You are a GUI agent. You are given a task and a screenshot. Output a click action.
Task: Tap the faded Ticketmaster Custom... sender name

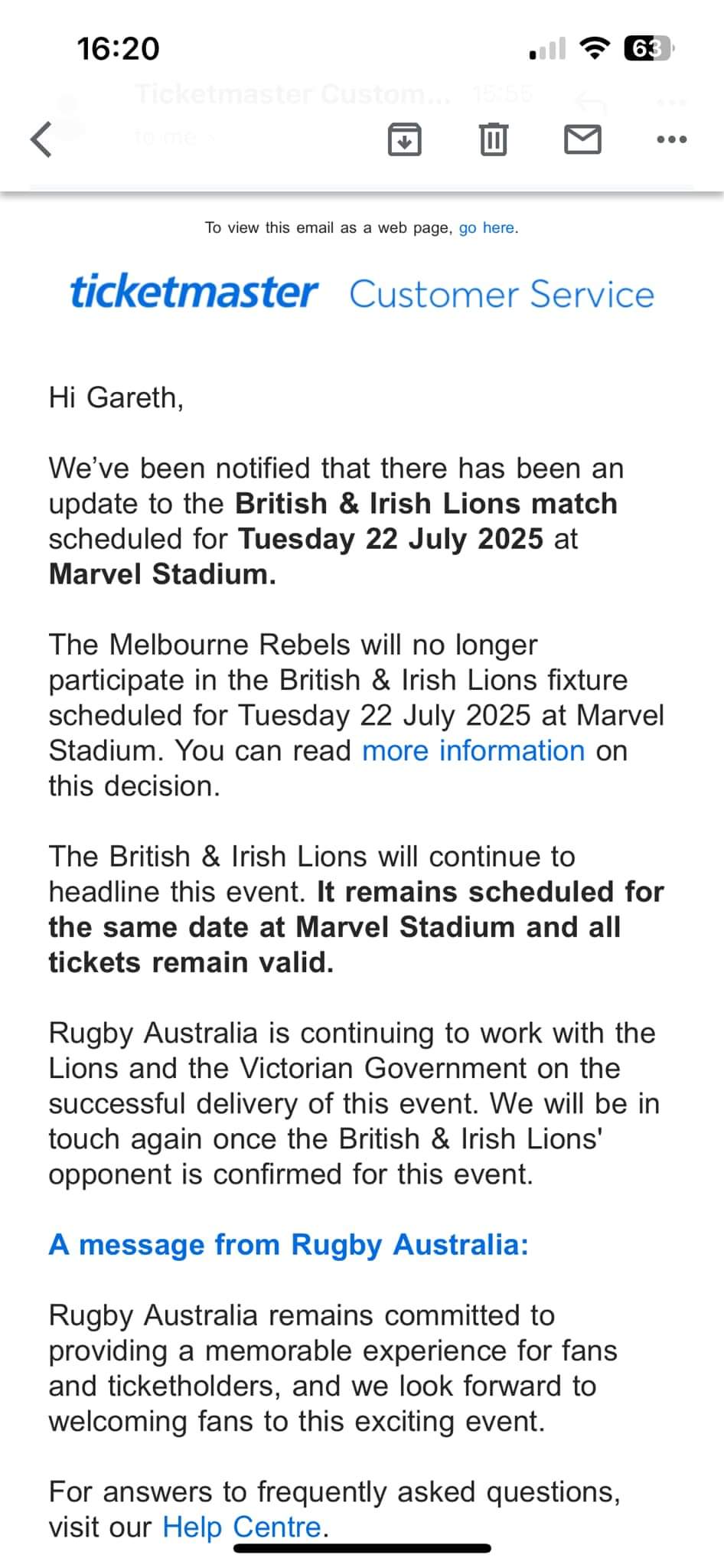[292, 94]
